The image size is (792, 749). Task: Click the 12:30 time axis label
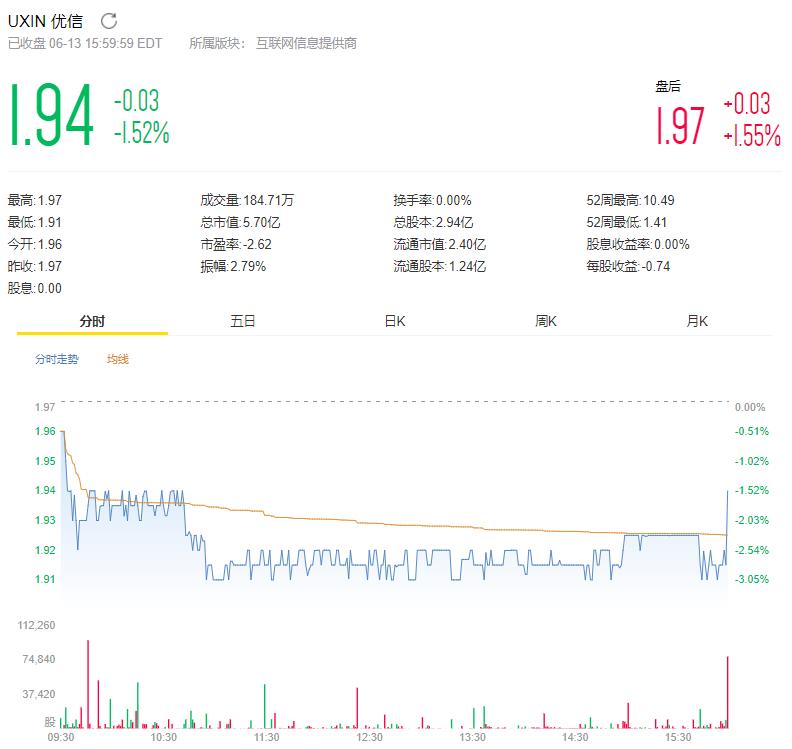coord(369,737)
